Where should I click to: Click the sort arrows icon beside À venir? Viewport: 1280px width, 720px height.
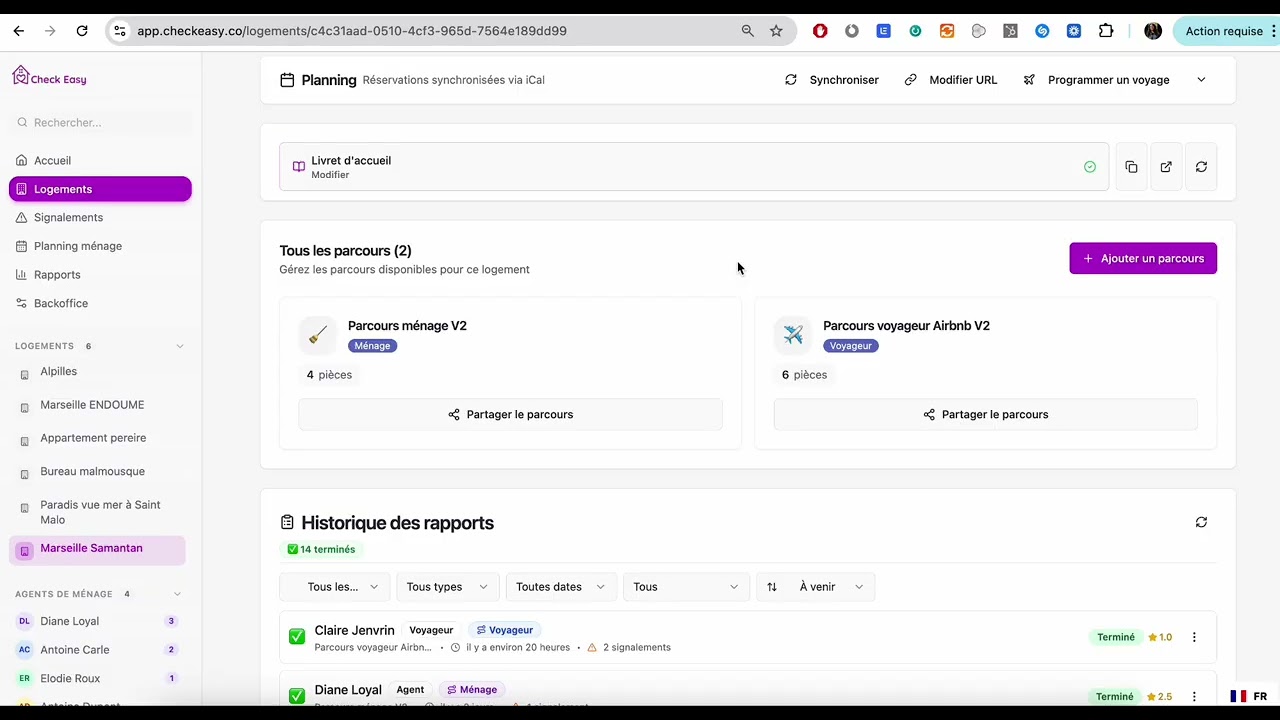[x=771, y=587]
